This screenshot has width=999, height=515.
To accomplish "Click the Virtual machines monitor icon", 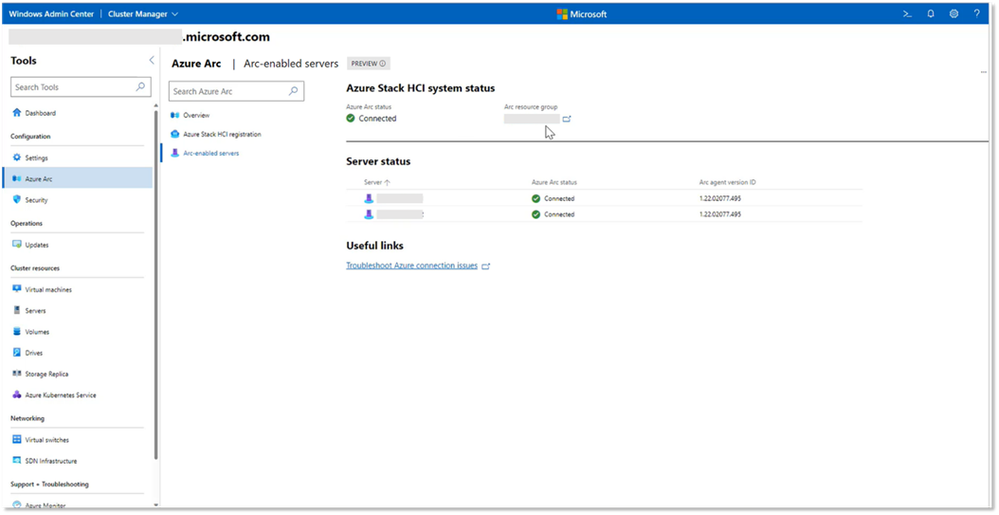I will pyautogui.click(x=17, y=289).
